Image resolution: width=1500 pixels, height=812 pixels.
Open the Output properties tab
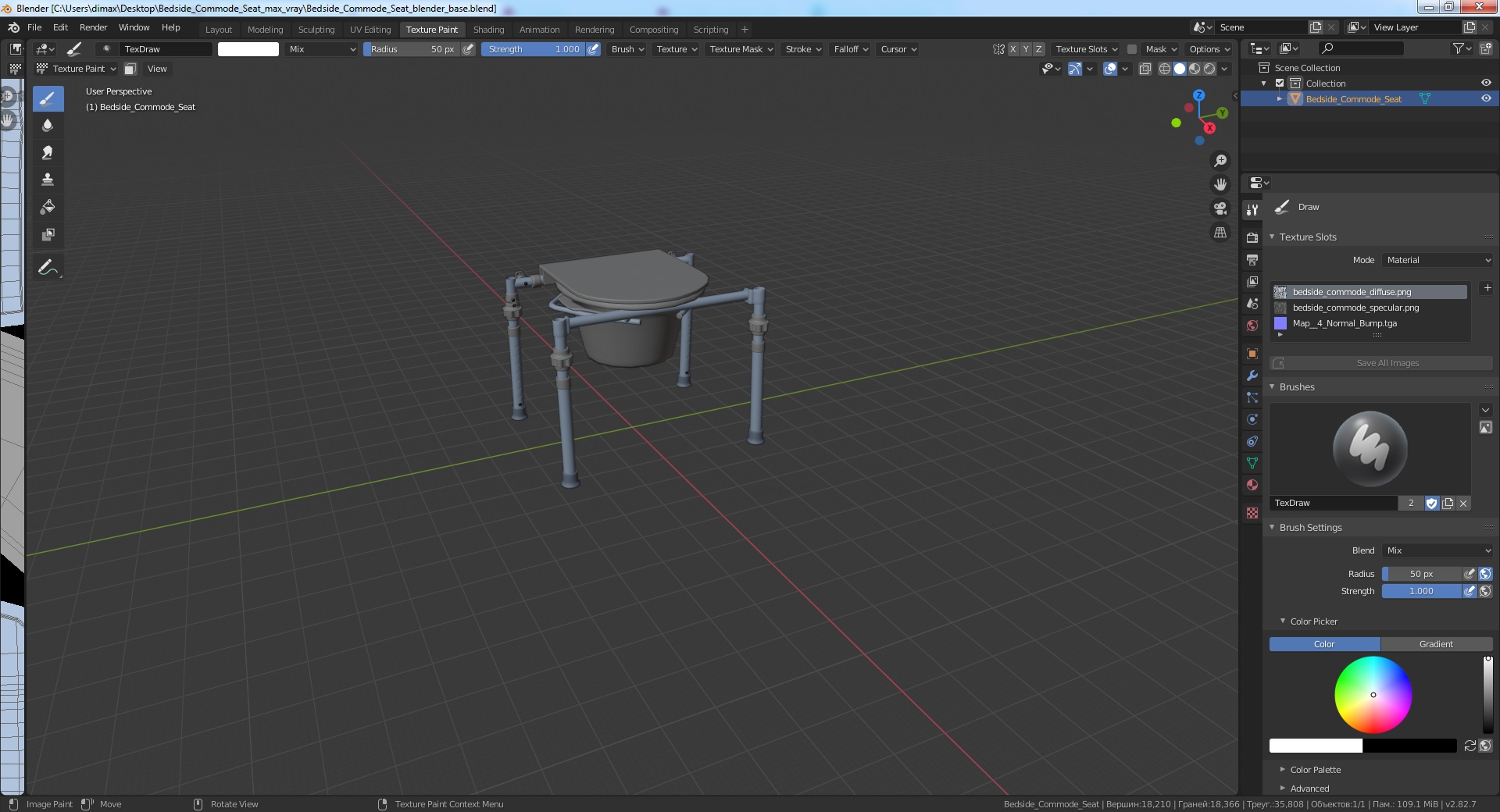[1252, 259]
